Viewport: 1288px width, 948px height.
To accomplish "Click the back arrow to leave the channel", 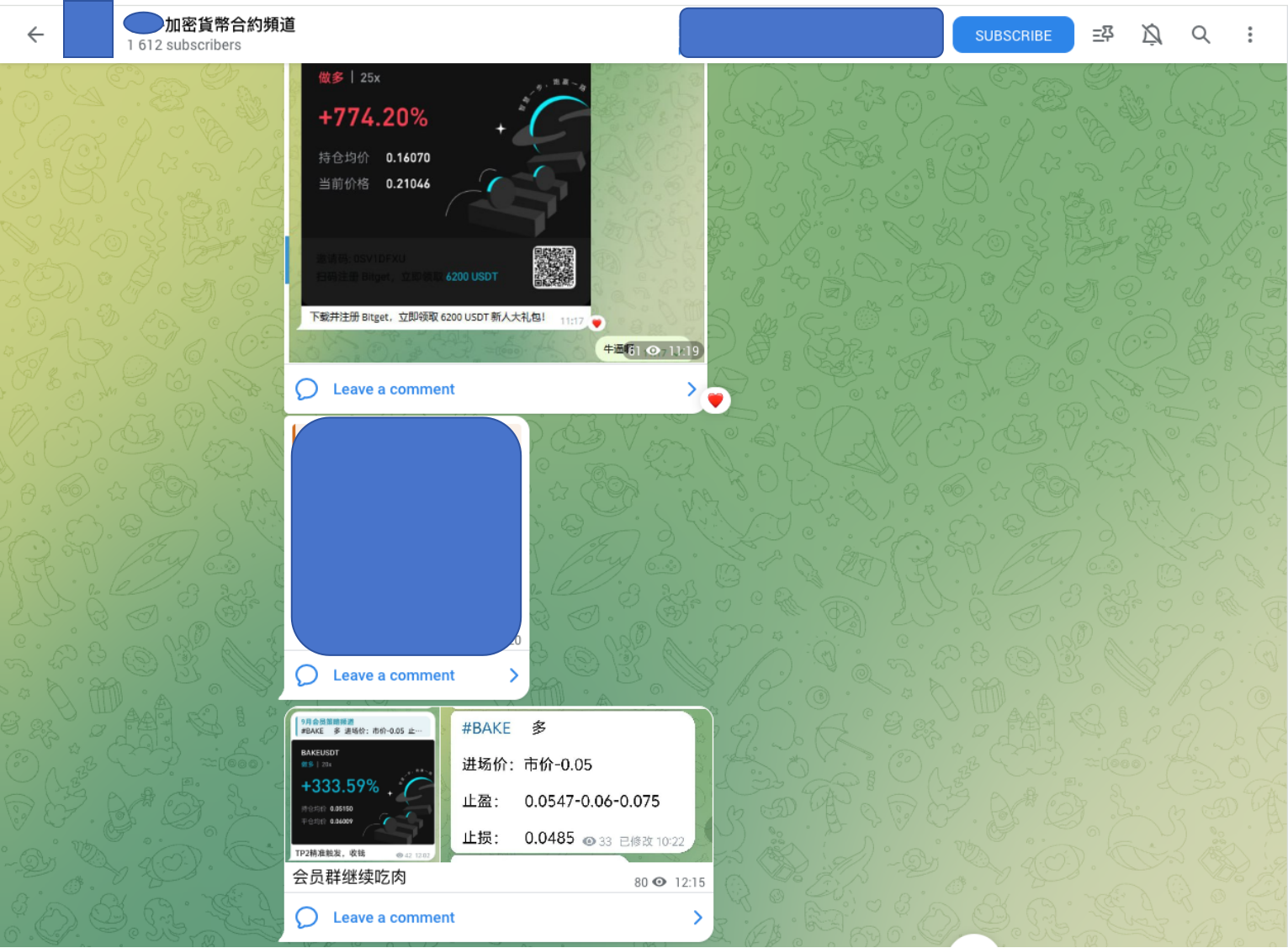I will 34,34.
